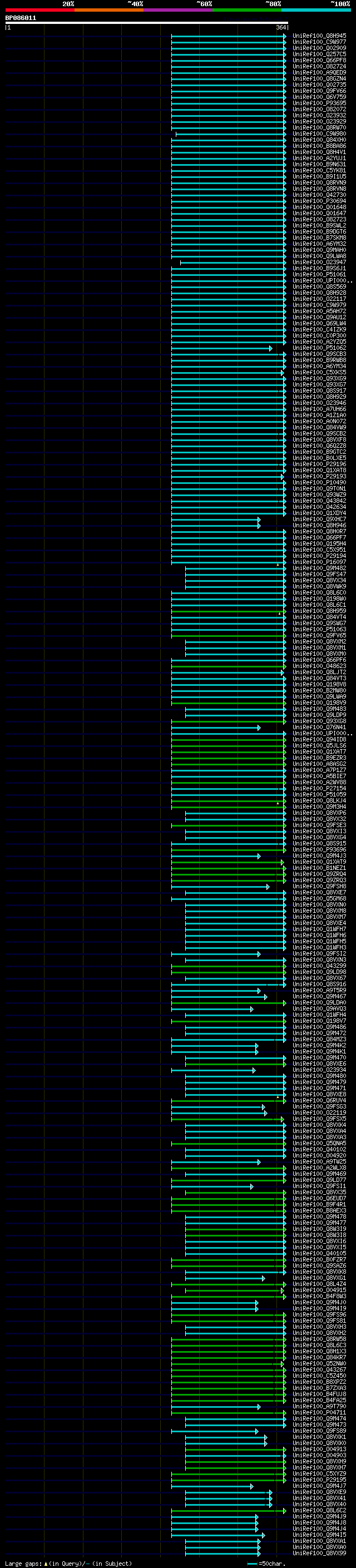Open hit UniRef100_Q84XH0
This screenshot has height=1568, width=356.
click(319, 140)
